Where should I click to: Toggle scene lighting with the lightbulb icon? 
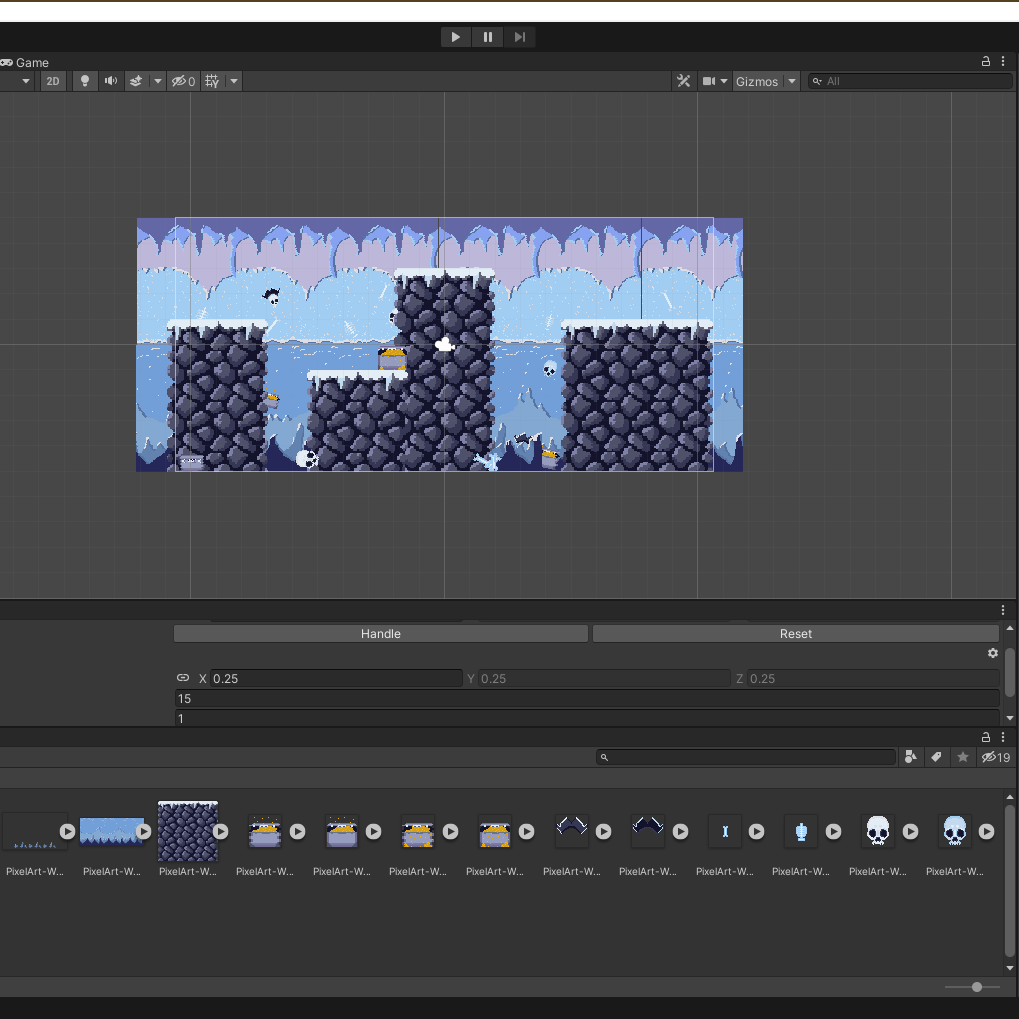coord(85,81)
